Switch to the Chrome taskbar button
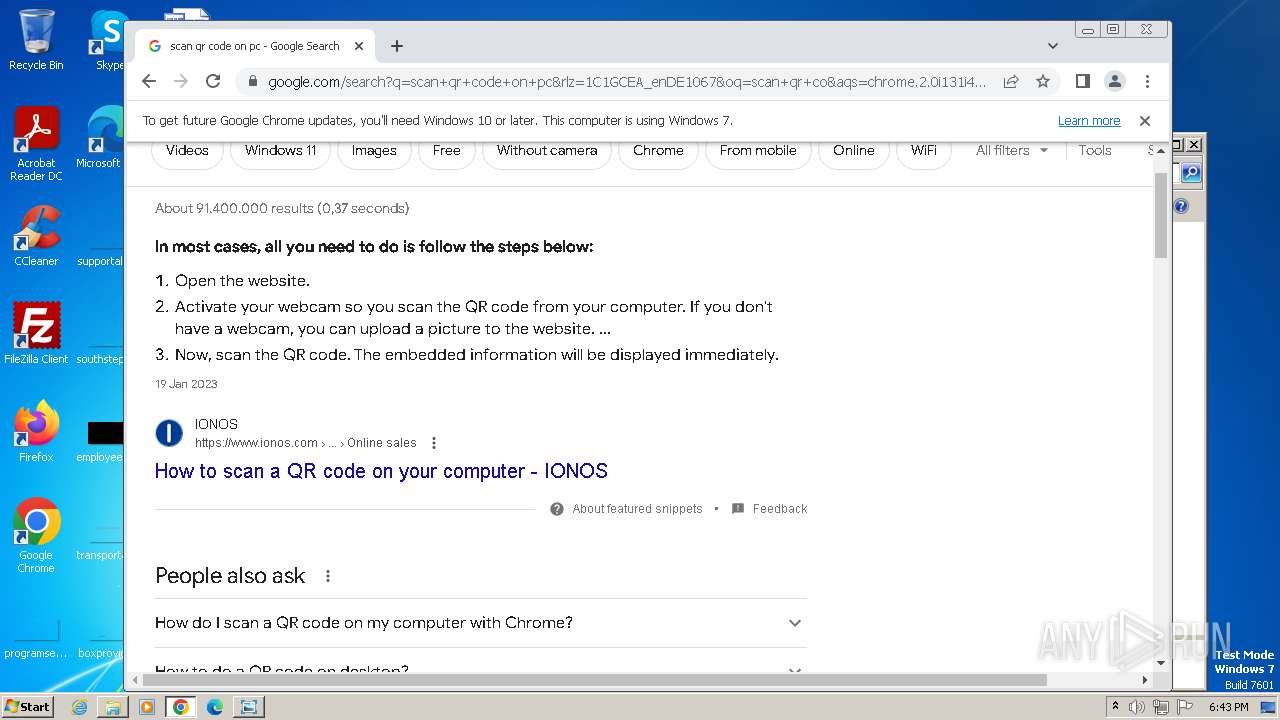This screenshot has width=1280, height=720. pos(181,707)
